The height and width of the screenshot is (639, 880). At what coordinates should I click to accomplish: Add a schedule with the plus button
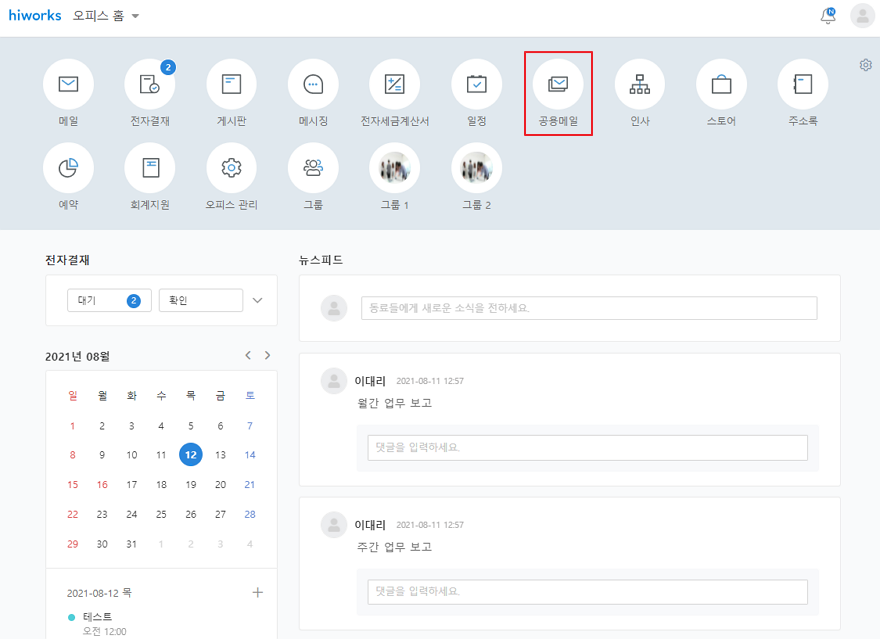pos(257,592)
